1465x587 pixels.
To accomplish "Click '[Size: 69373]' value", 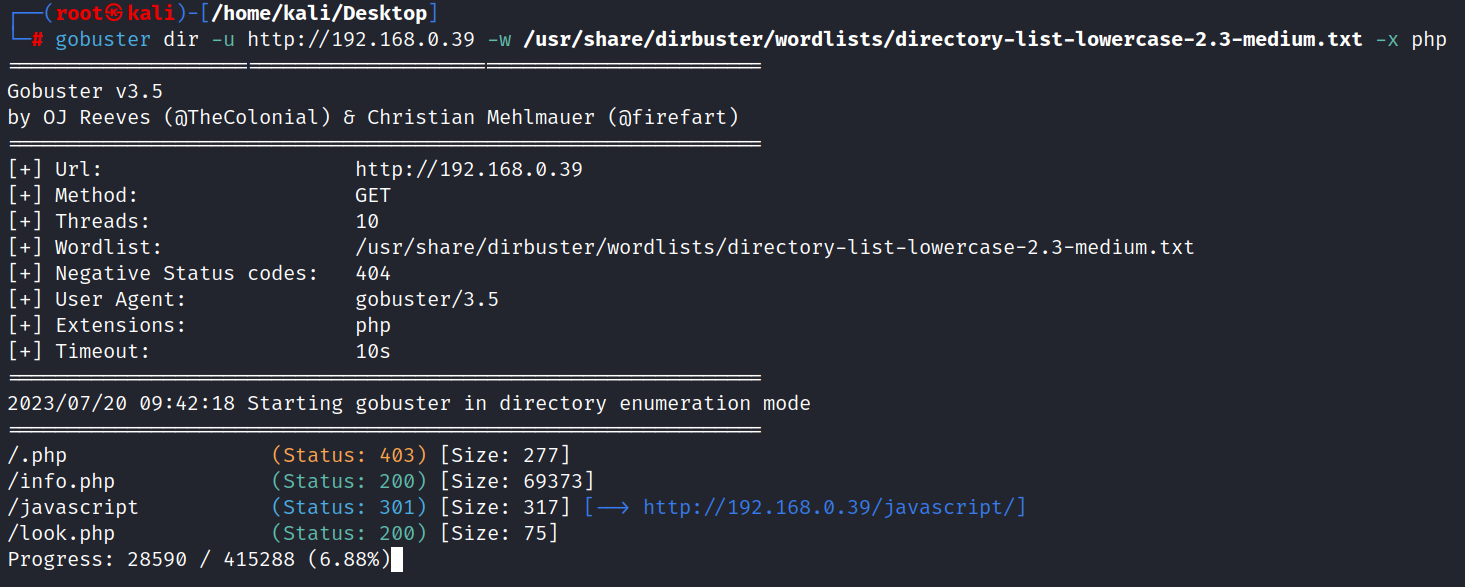I will 517,481.
